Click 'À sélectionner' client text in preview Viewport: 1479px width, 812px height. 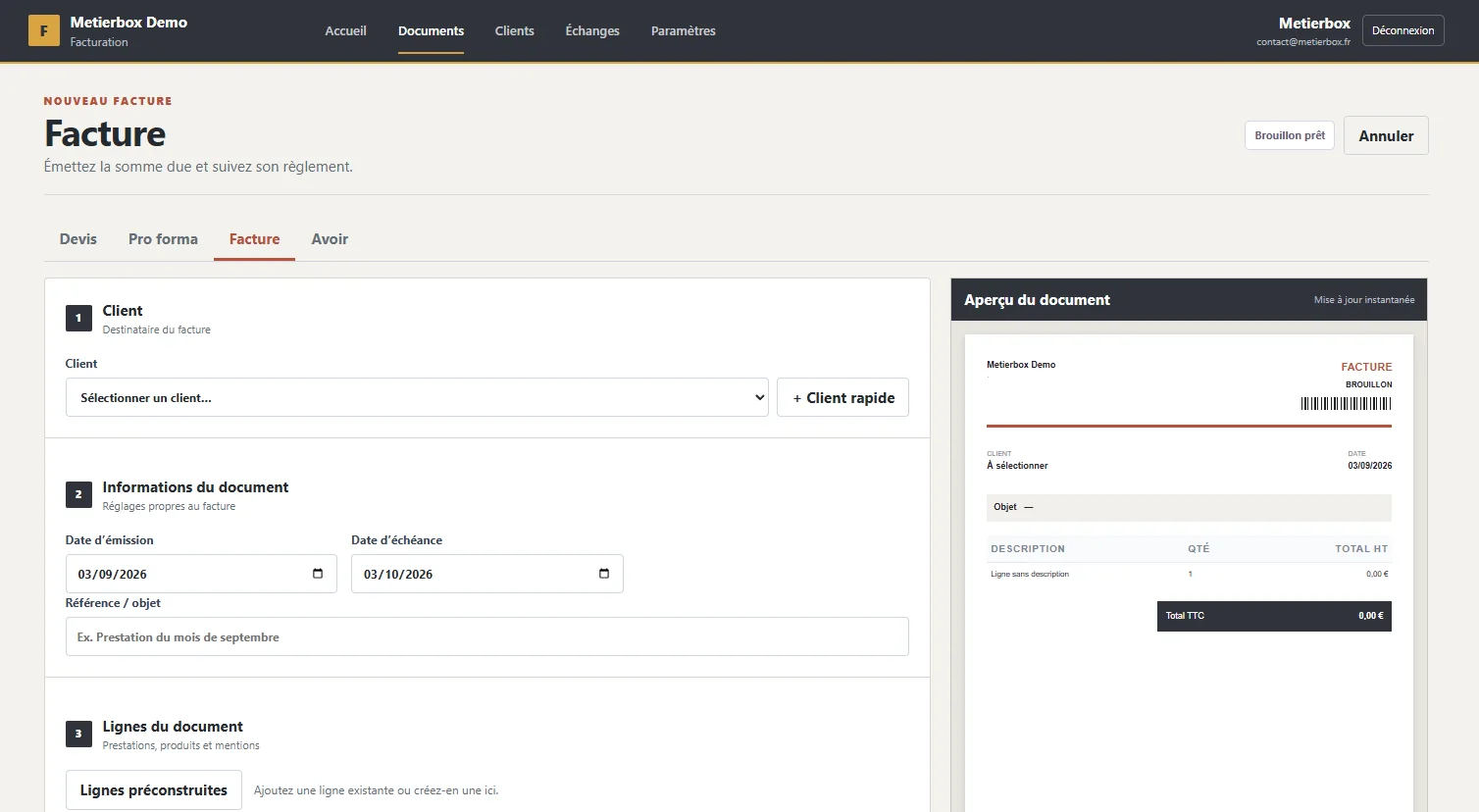[1017, 466]
